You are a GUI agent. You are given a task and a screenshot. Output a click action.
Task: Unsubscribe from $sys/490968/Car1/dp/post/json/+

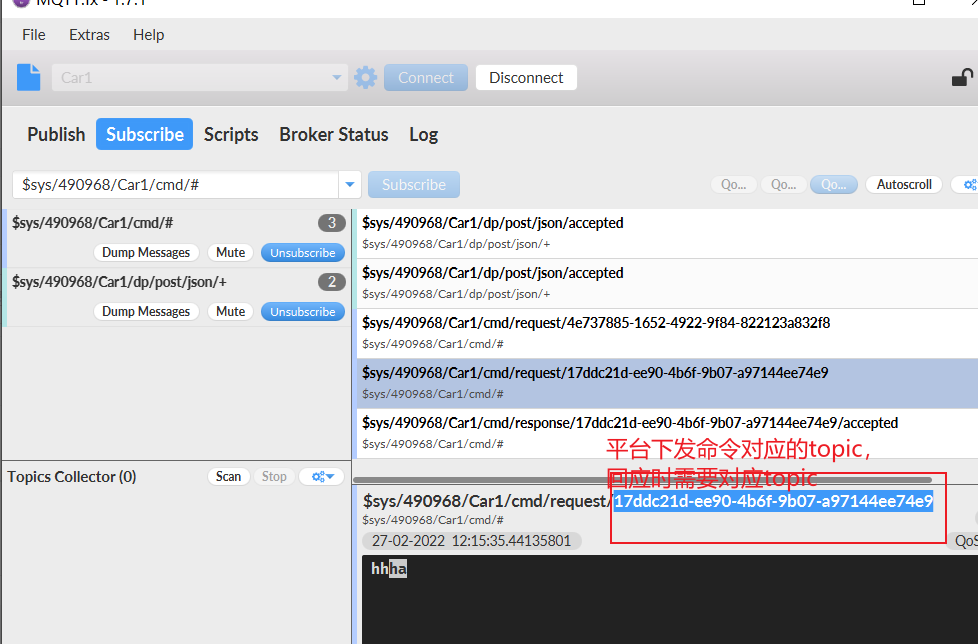click(303, 312)
